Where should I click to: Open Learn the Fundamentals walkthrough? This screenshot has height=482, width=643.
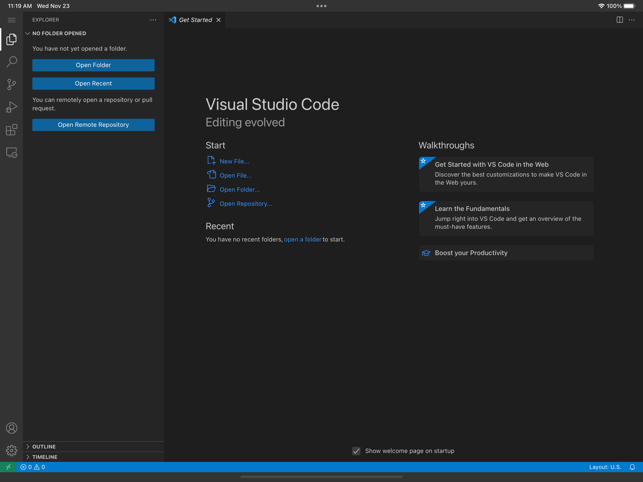pos(506,218)
